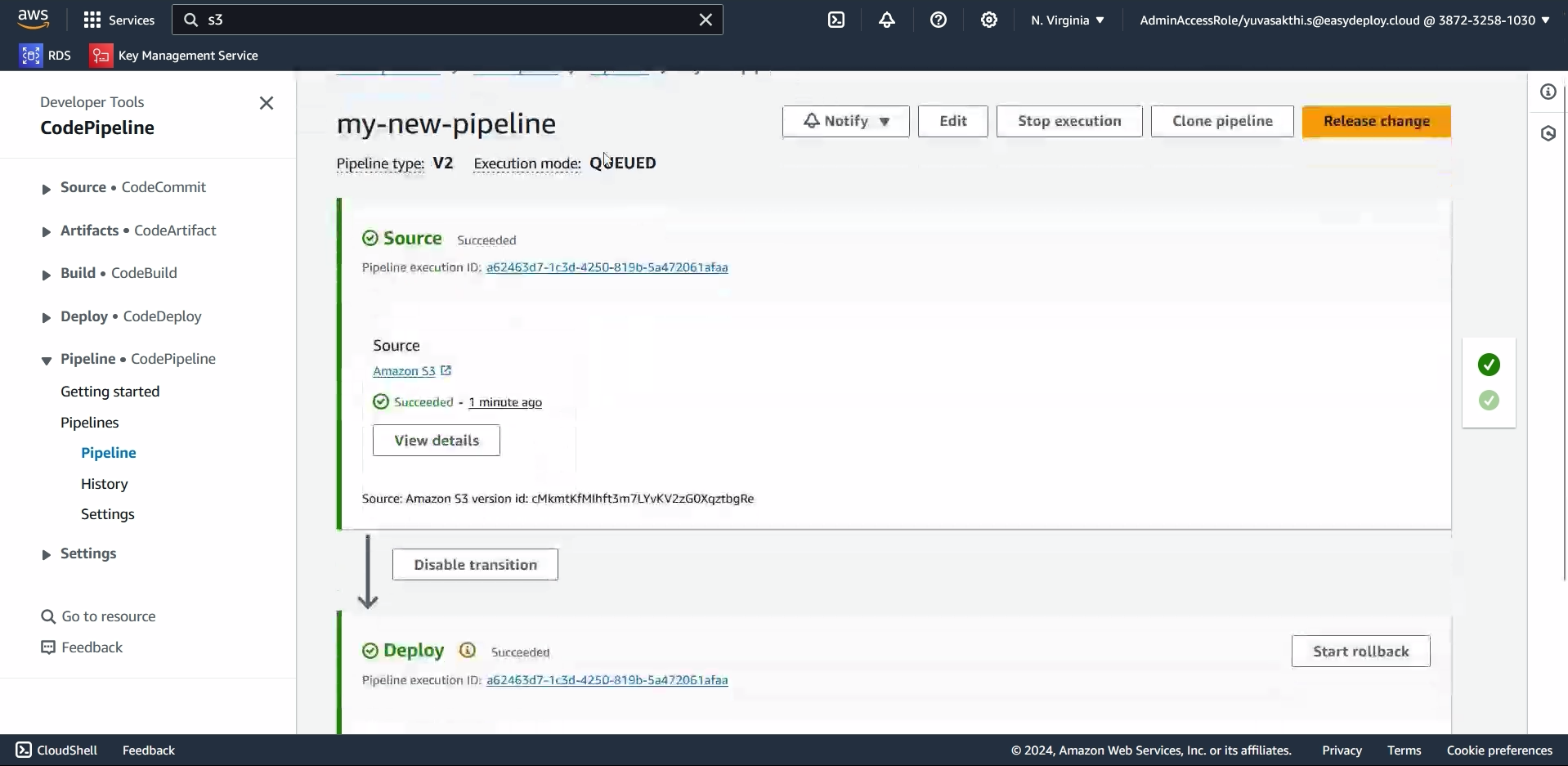
Task: Jump to Deploy stage via light green checkmark
Action: click(1489, 401)
